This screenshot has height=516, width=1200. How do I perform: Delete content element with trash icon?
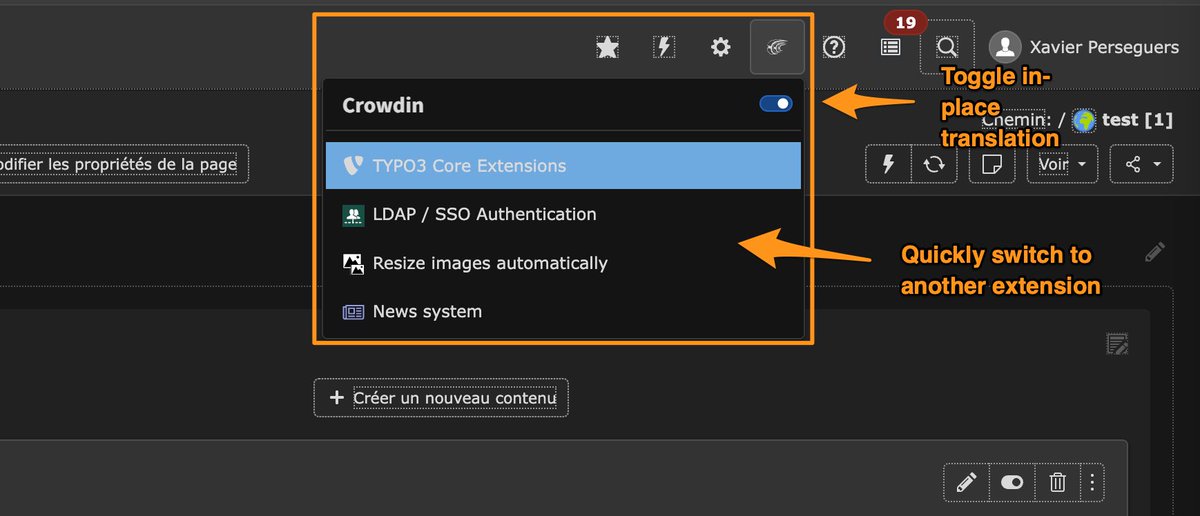pyautogui.click(x=1058, y=483)
